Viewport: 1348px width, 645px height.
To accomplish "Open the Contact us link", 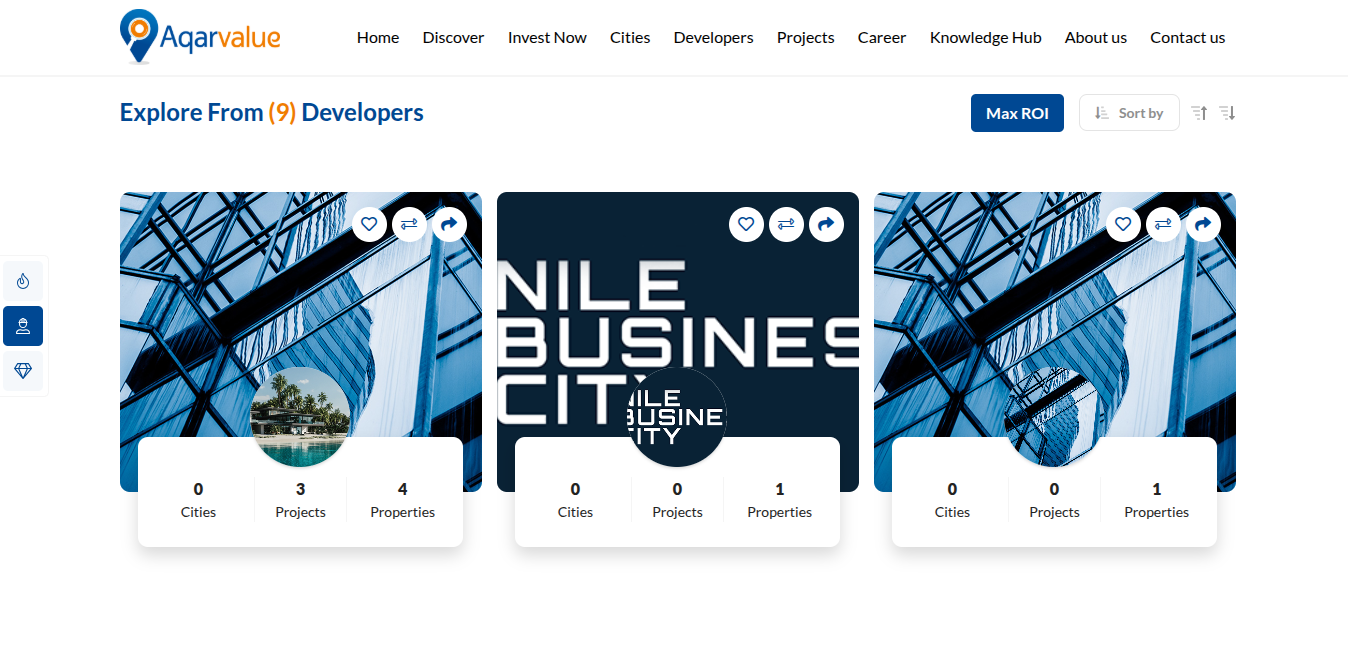I will 1187,38.
